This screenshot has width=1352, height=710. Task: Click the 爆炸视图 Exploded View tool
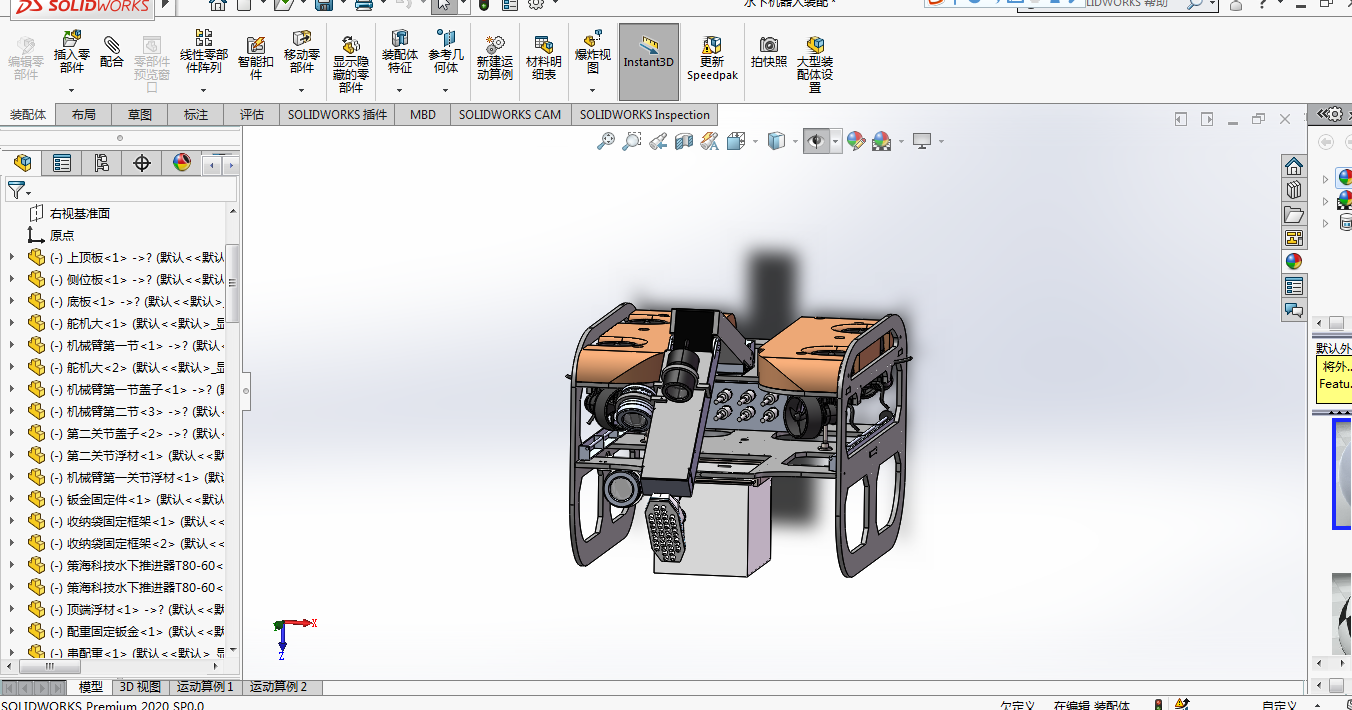point(593,53)
